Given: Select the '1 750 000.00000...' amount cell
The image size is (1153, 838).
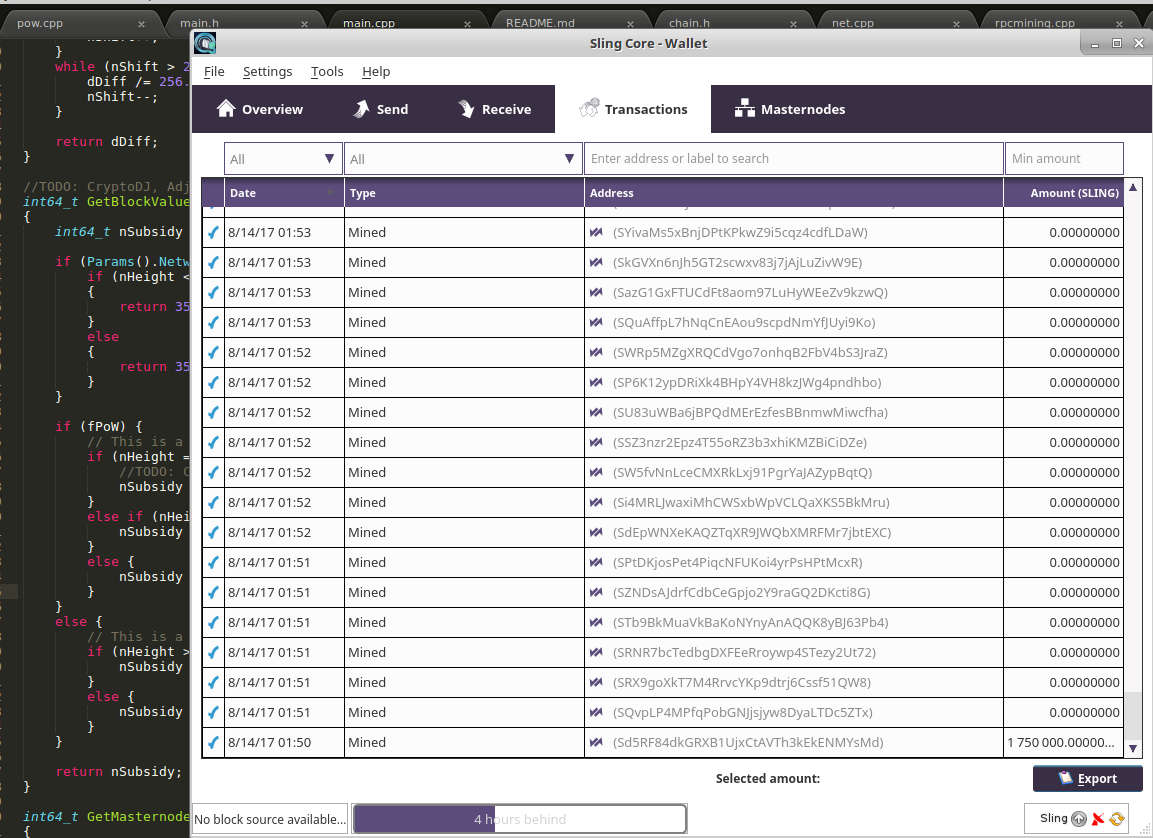Looking at the screenshot, I should [1063, 742].
